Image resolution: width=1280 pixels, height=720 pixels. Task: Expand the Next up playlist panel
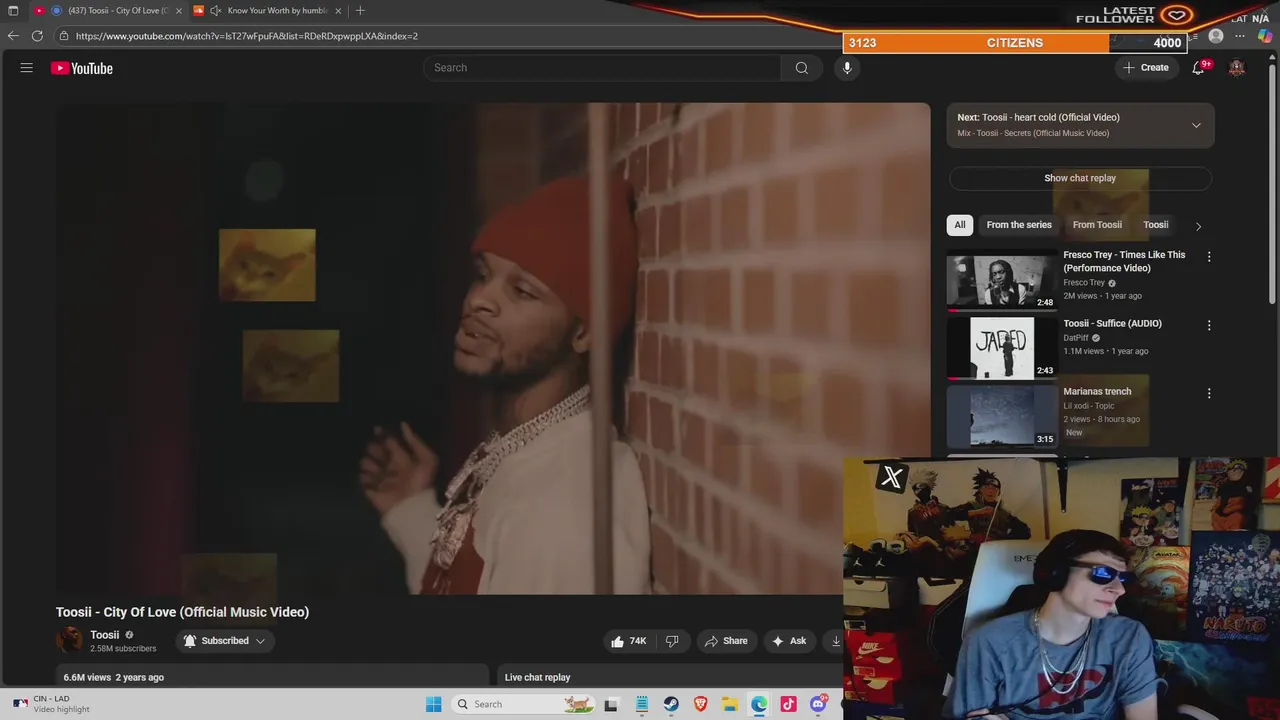1196,125
